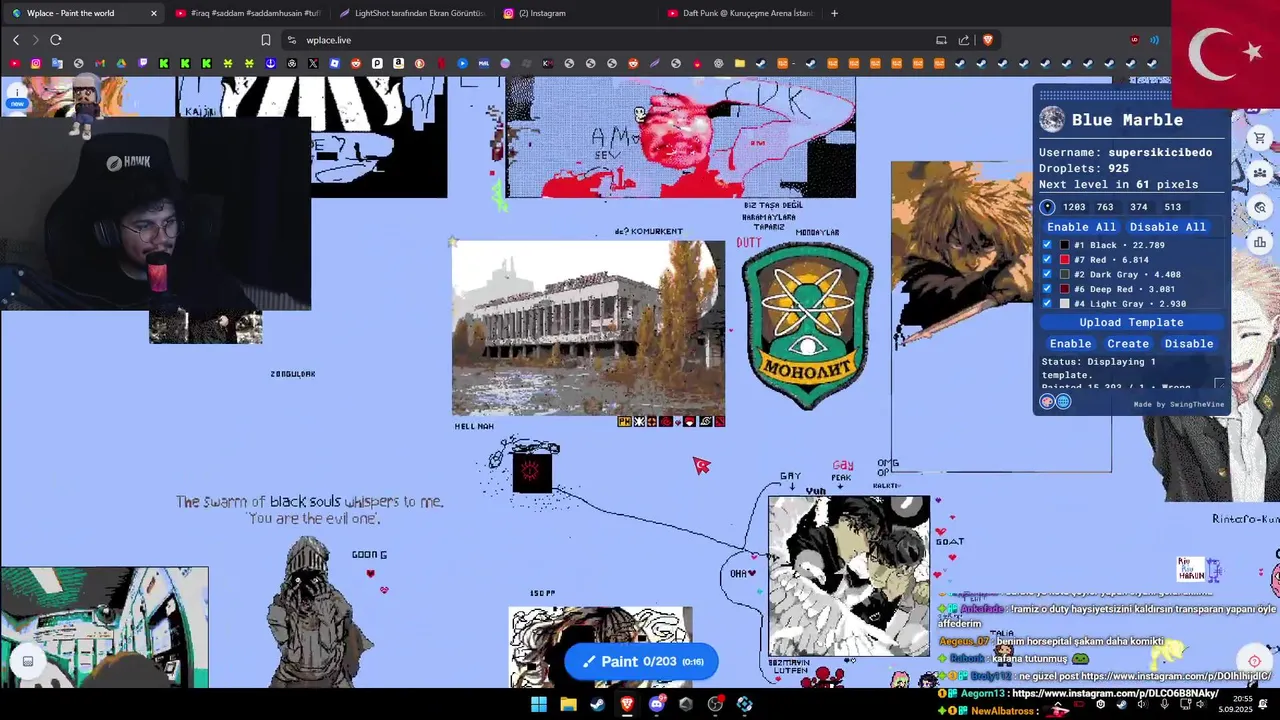Click the palette icon in Blue Marble footer

(1047, 401)
